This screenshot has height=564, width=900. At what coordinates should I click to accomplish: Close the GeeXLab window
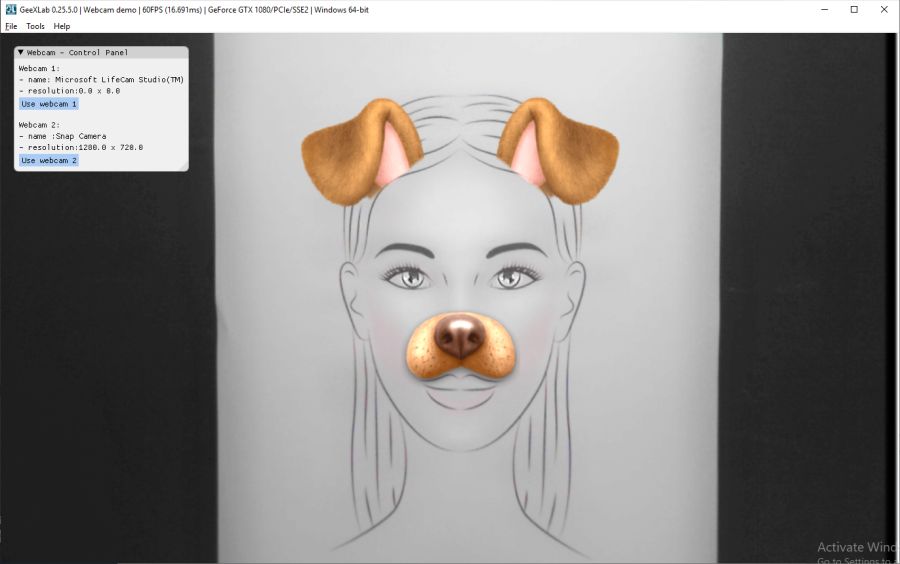coord(885,10)
